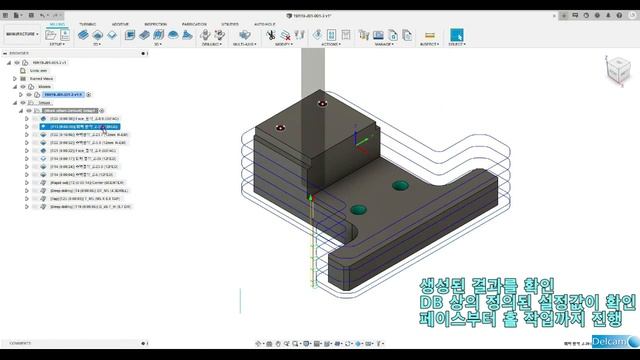The width and height of the screenshot is (640, 360).
Task: Open the Post Library icon
Action: pos(393,35)
